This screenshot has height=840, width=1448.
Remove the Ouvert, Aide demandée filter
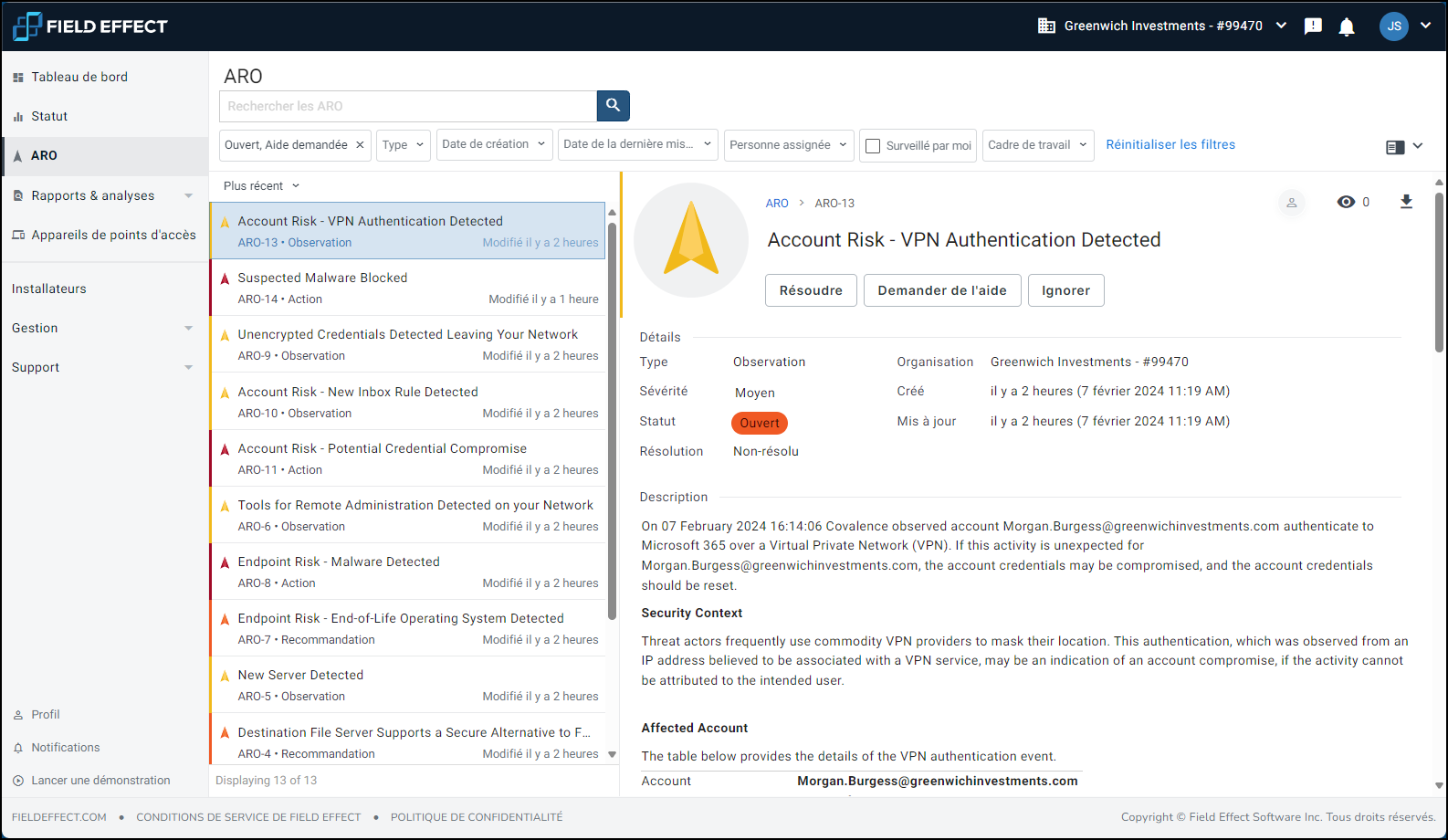tap(360, 145)
